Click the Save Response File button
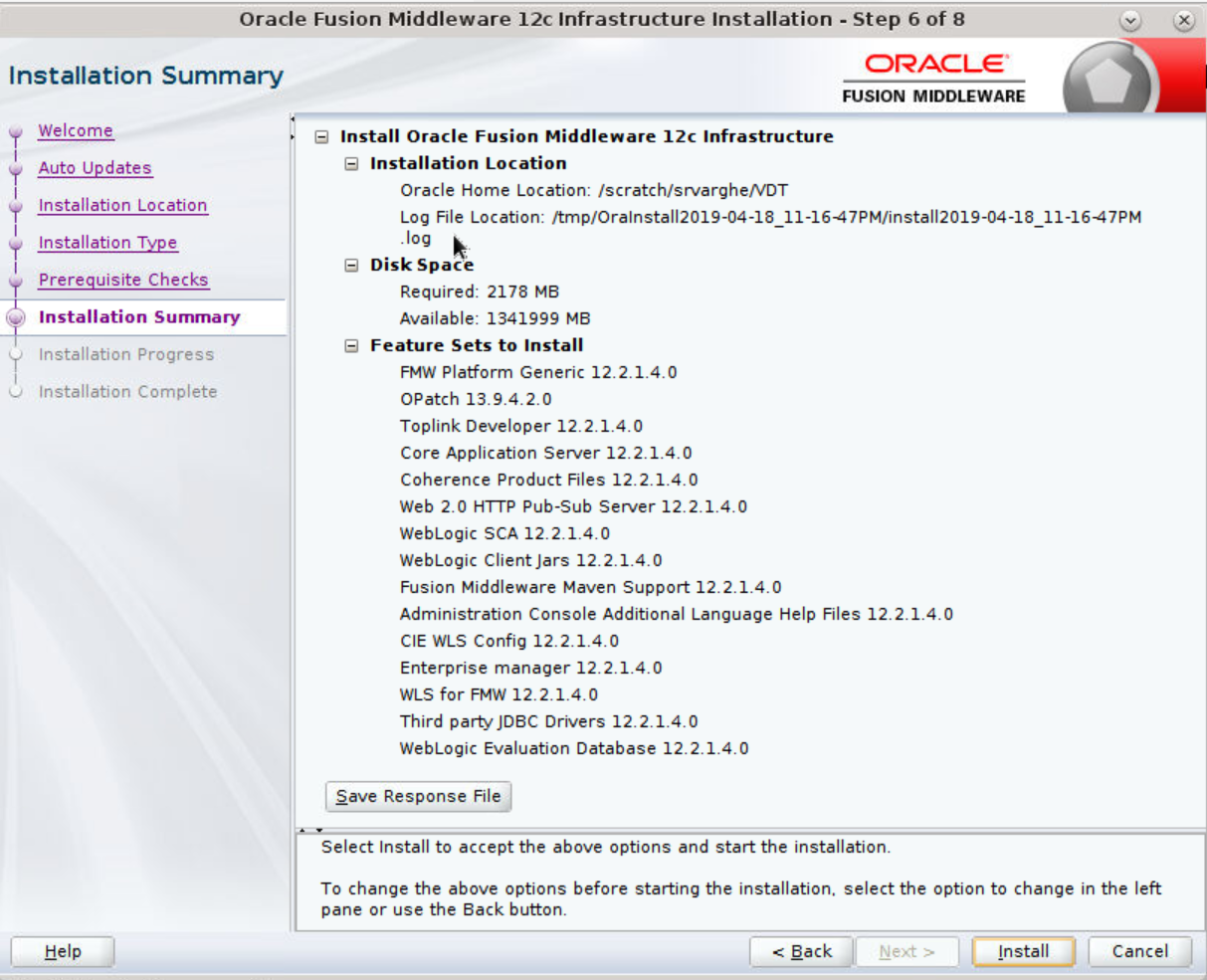 [419, 796]
